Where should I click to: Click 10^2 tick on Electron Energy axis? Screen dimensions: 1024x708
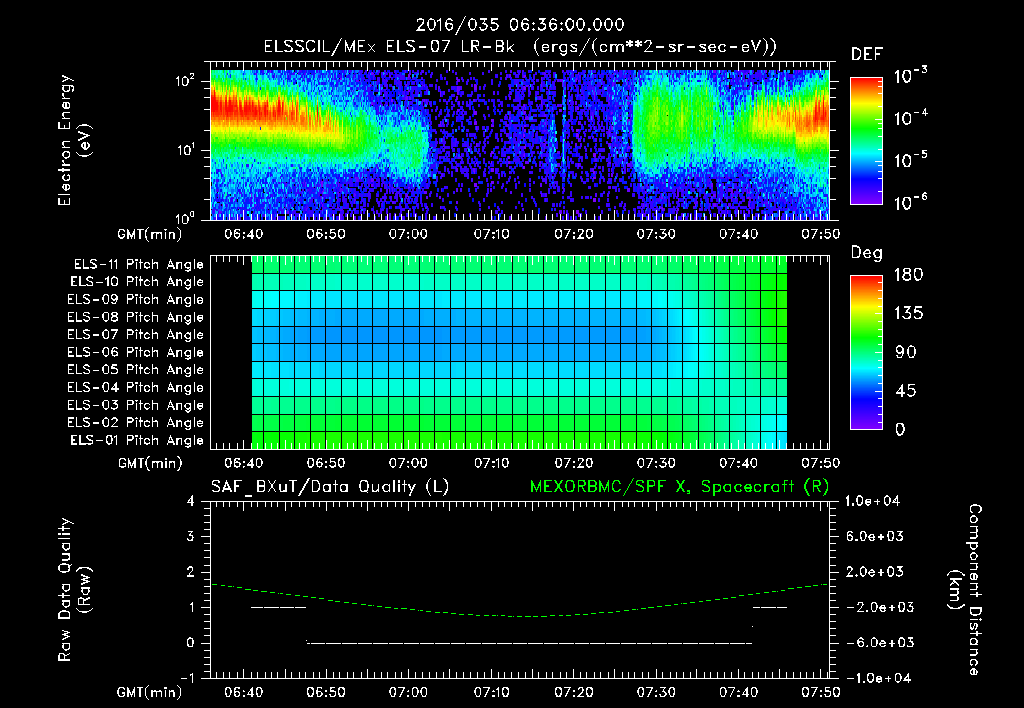(x=186, y=81)
